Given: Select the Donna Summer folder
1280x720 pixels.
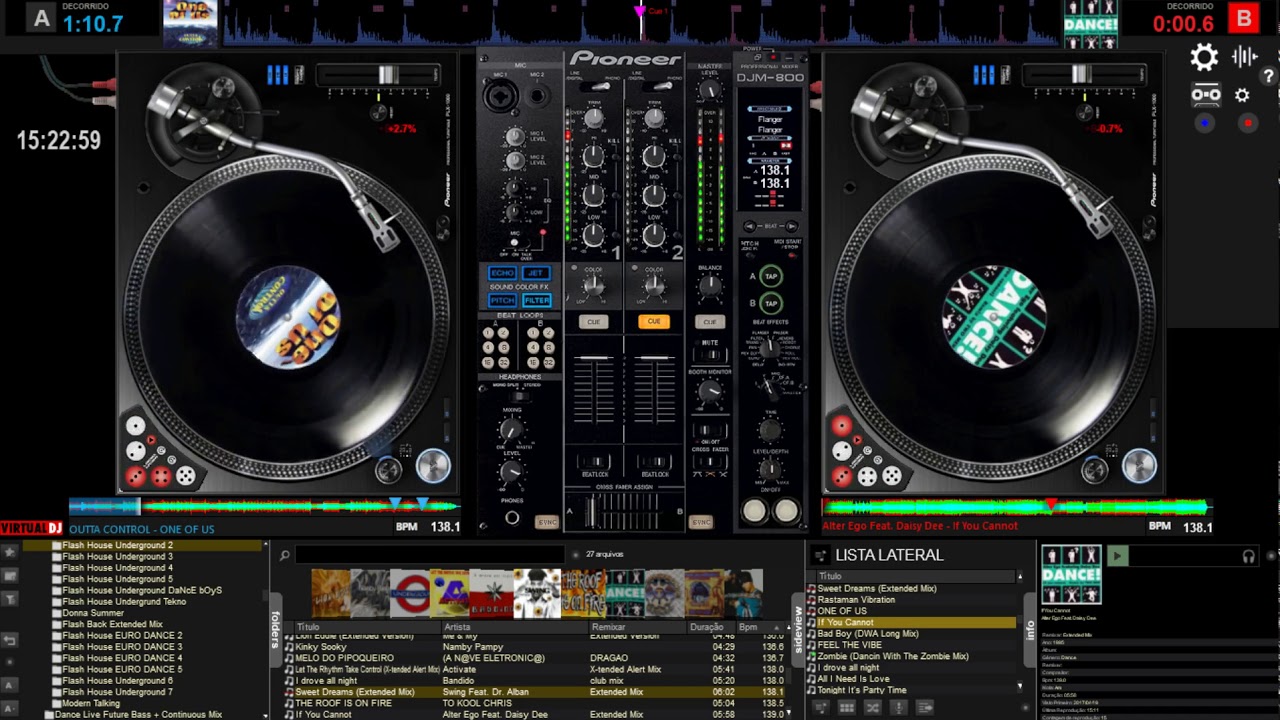Looking at the screenshot, I should [x=93, y=613].
